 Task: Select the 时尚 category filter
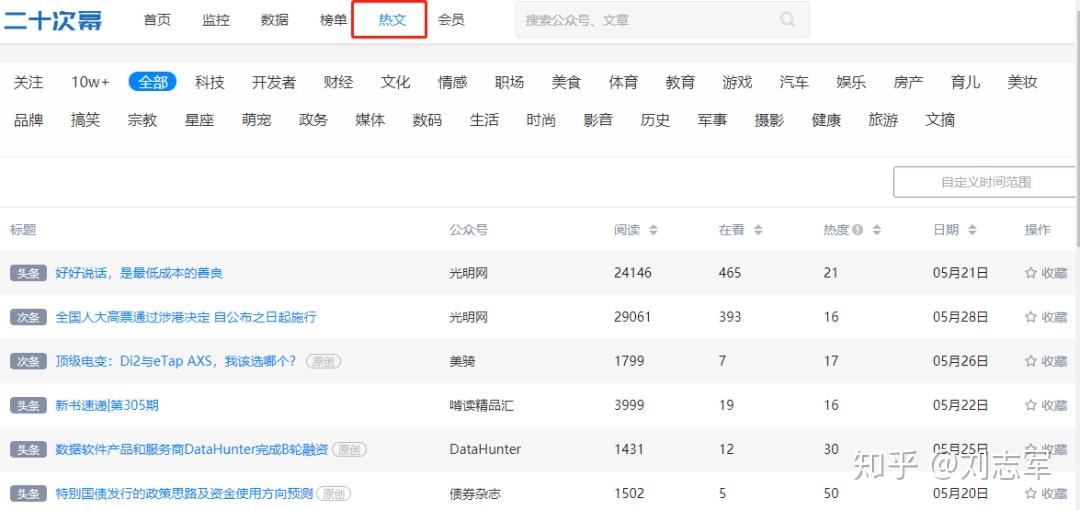click(x=541, y=120)
